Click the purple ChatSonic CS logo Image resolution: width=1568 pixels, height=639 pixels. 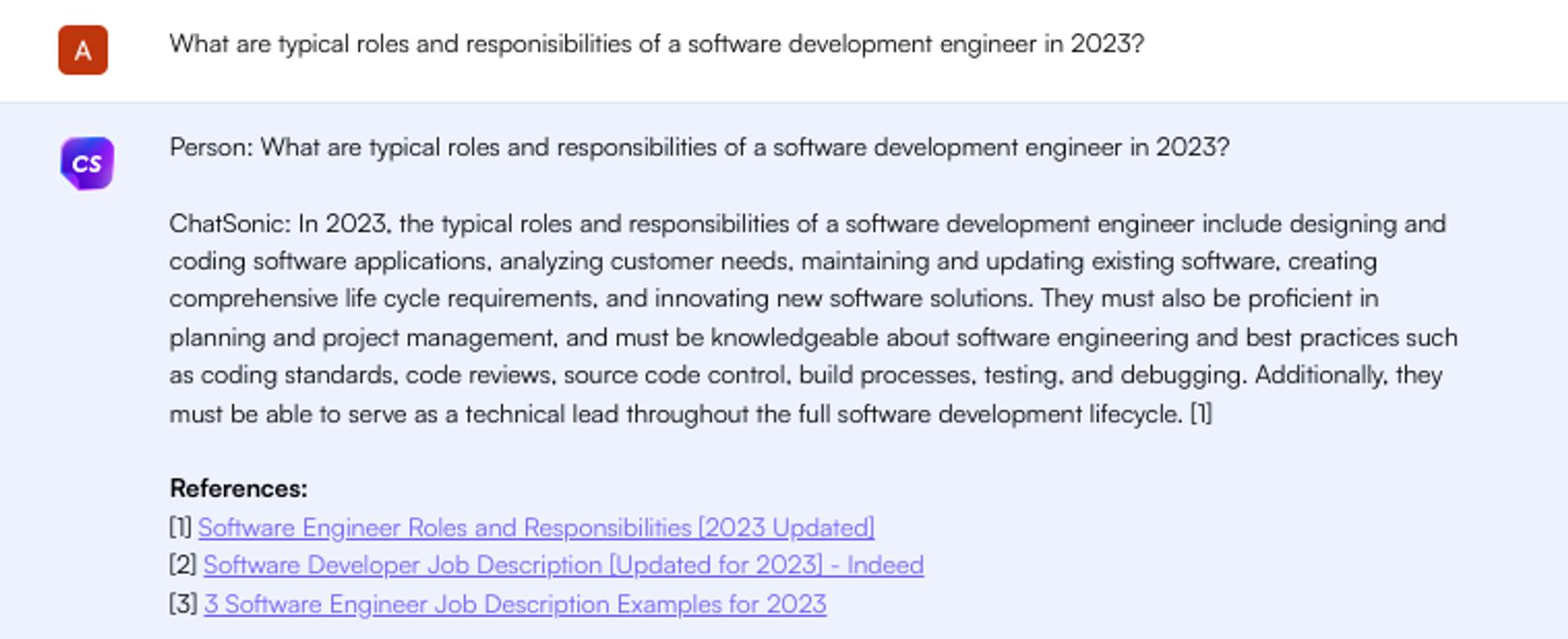[87, 163]
